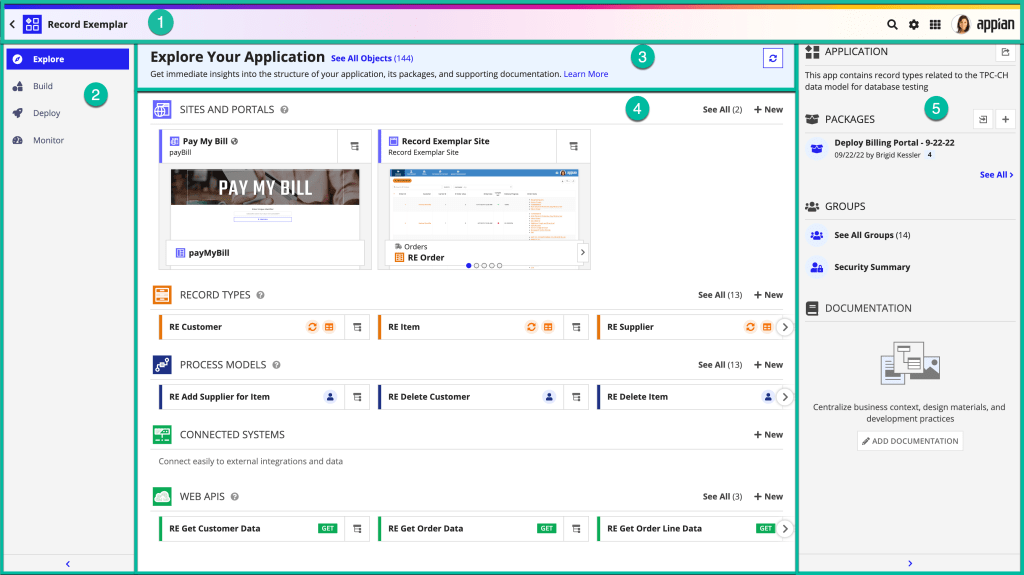Viewport: 1024px width, 575px height.
Task: Show more Web APIs with arrow
Action: point(785,528)
